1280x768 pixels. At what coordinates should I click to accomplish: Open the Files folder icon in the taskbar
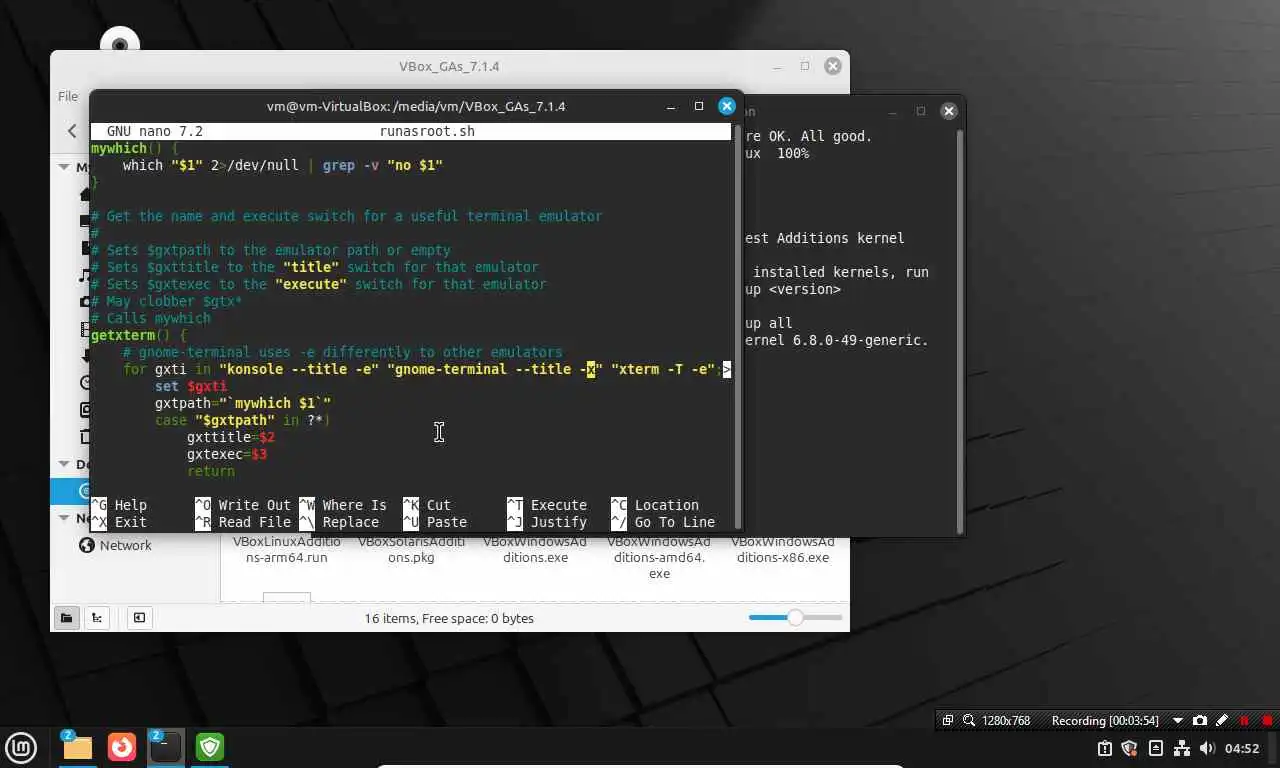click(x=77, y=746)
